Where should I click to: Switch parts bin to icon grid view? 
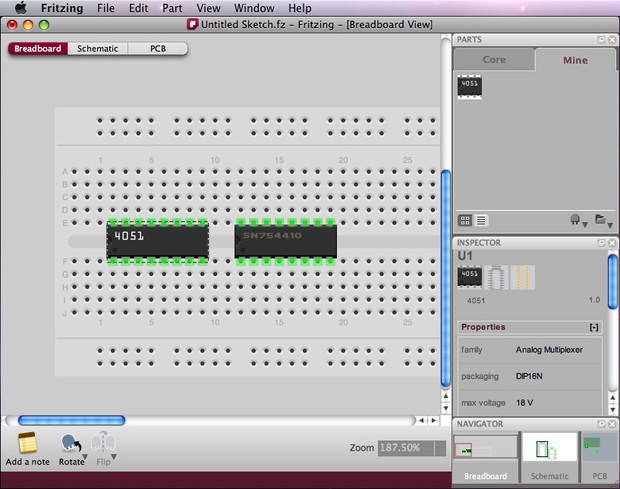click(x=465, y=220)
